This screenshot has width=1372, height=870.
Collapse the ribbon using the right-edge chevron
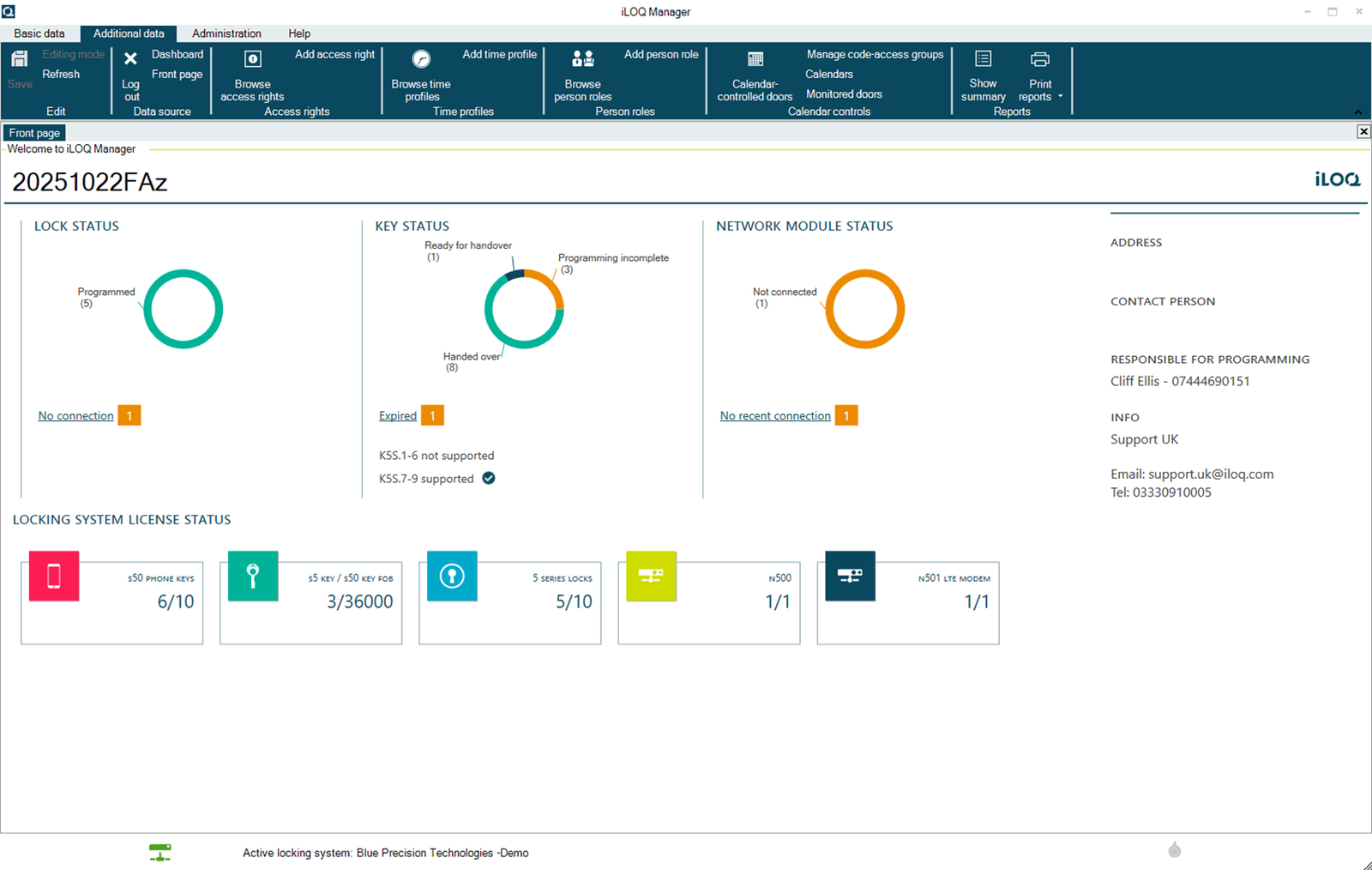[1358, 111]
